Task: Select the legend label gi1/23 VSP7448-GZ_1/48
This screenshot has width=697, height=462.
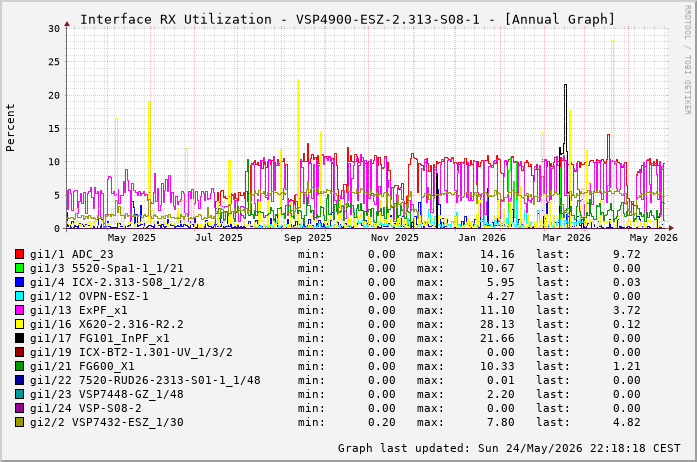Action: point(107,394)
